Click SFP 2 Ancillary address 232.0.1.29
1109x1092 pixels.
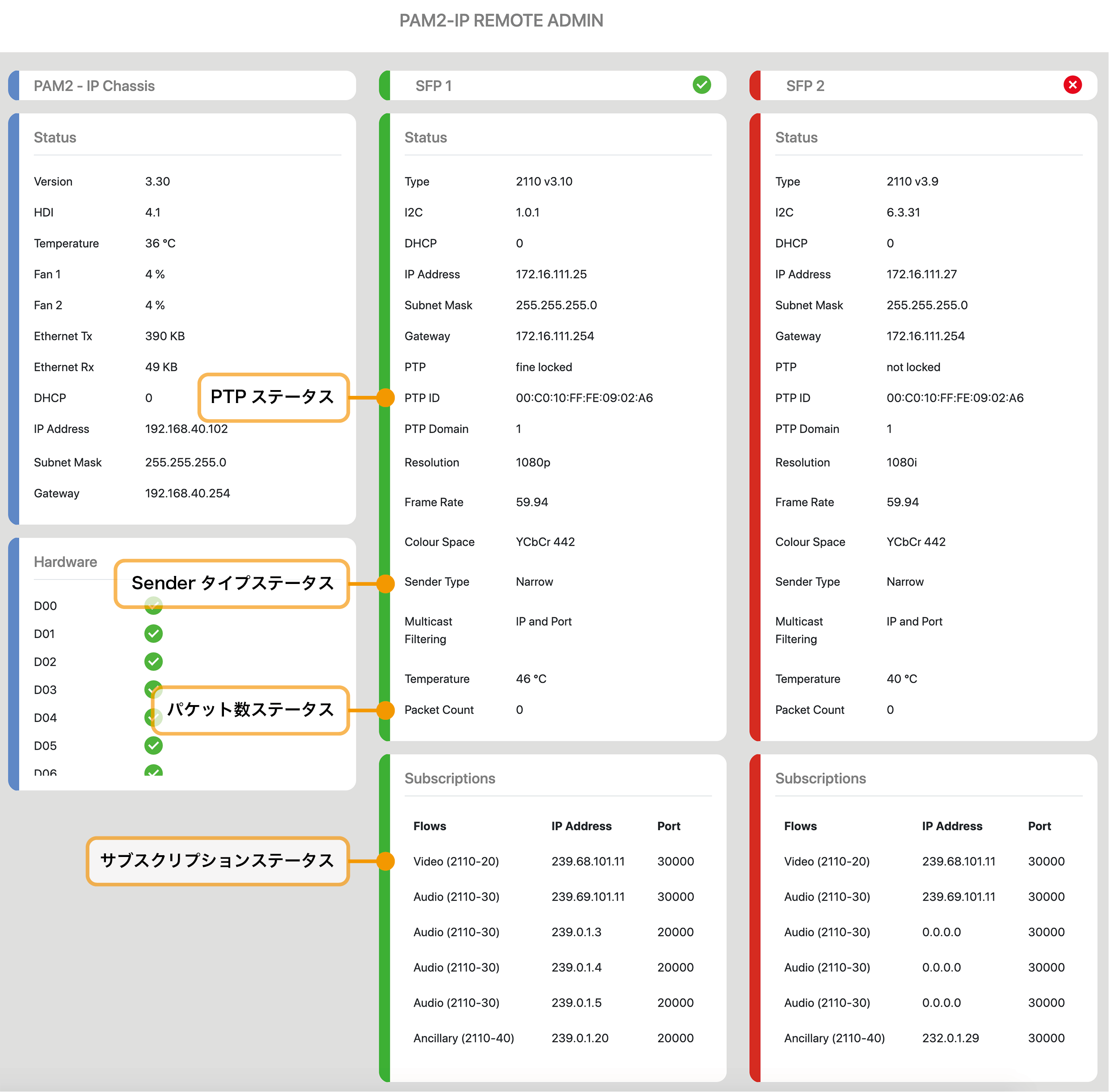click(950, 1038)
